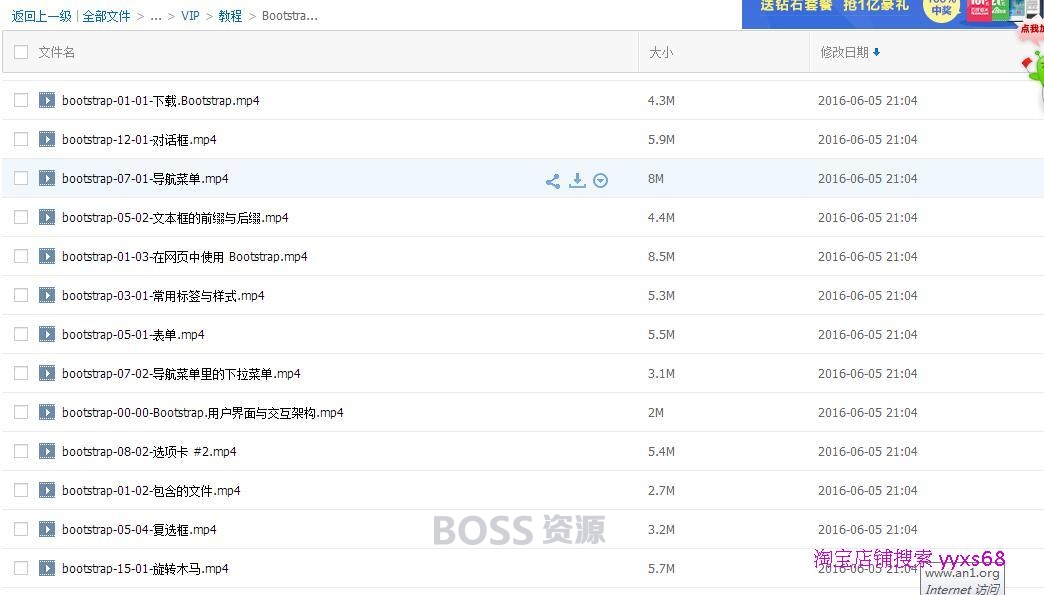Open the more-options arrow on the bootstrap-07-01 row

pos(601,181)
